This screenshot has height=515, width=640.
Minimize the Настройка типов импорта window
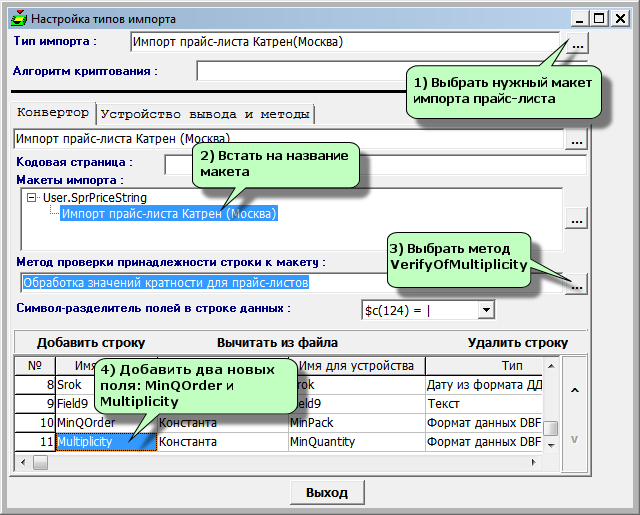click(x=579, y=19)
